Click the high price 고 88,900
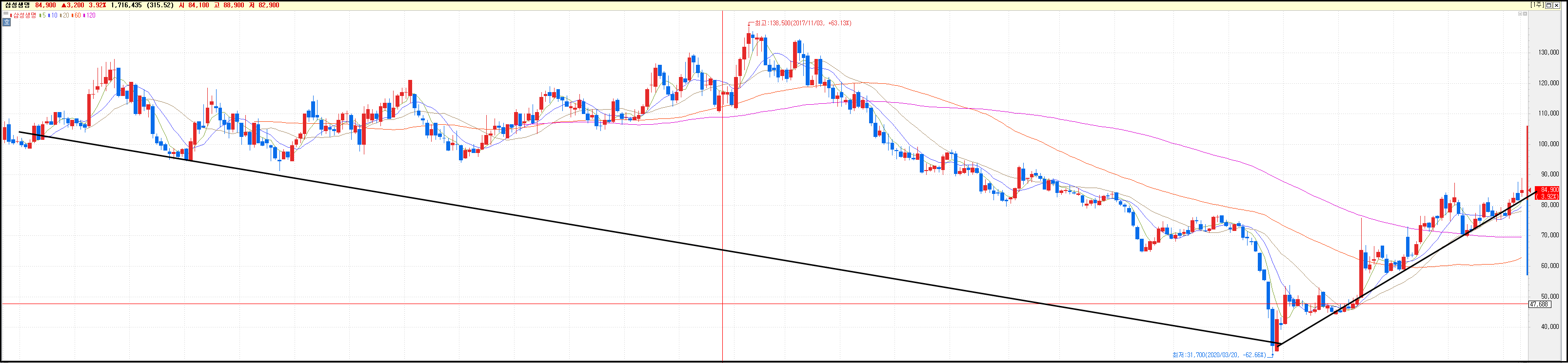The height and width of the screenshot is (363, 1568). tap(229, 5)
